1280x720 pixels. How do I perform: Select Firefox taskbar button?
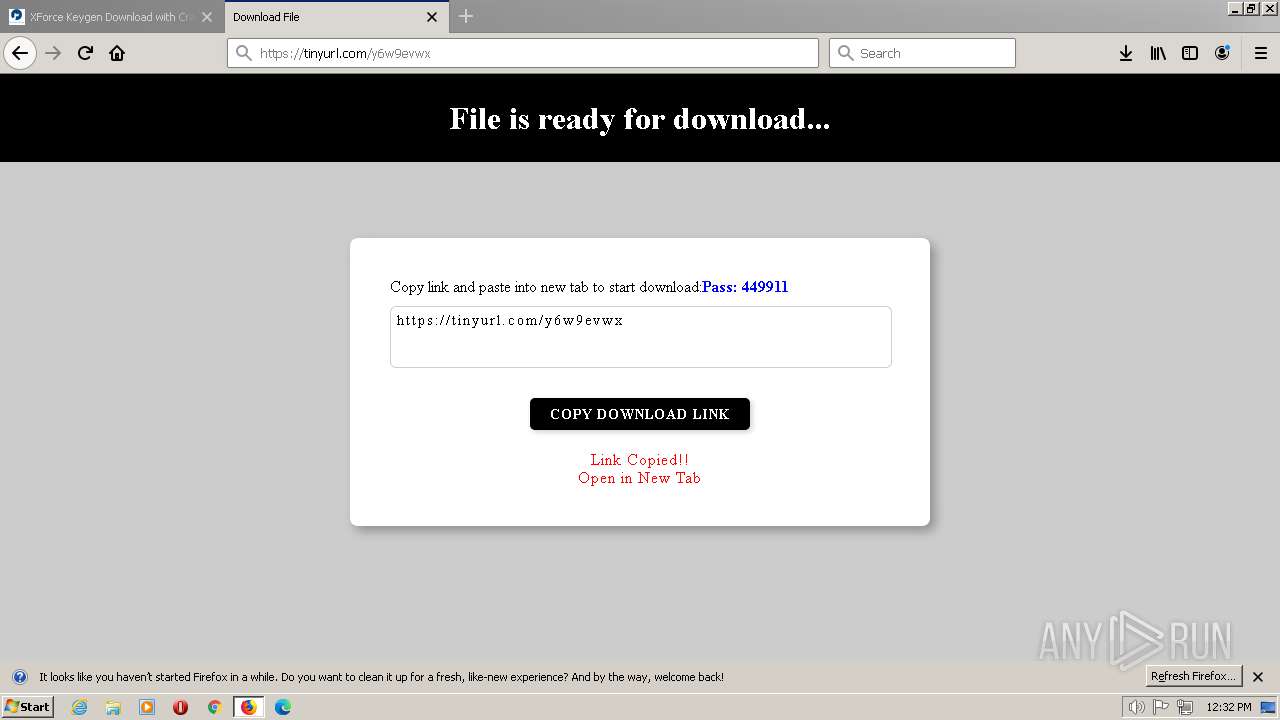248,707
